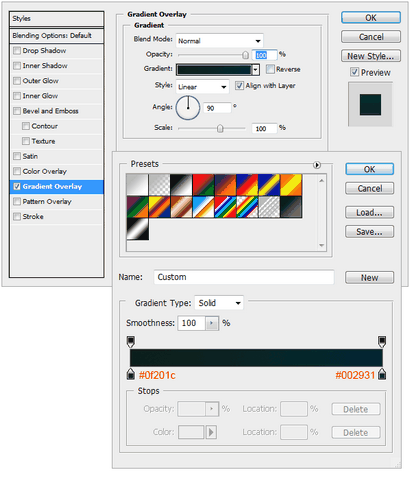Click the gradient Name input field

[x=244, y=277]
